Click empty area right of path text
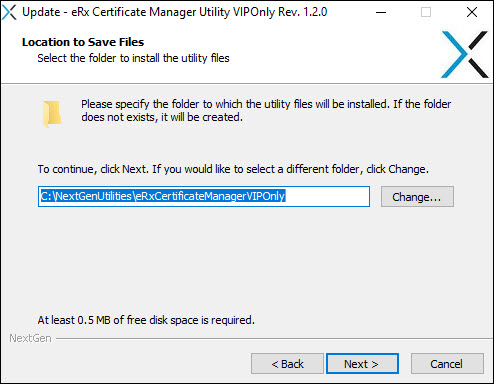Image resolution: width=494 pixels, height=384 pixels. 327,197
